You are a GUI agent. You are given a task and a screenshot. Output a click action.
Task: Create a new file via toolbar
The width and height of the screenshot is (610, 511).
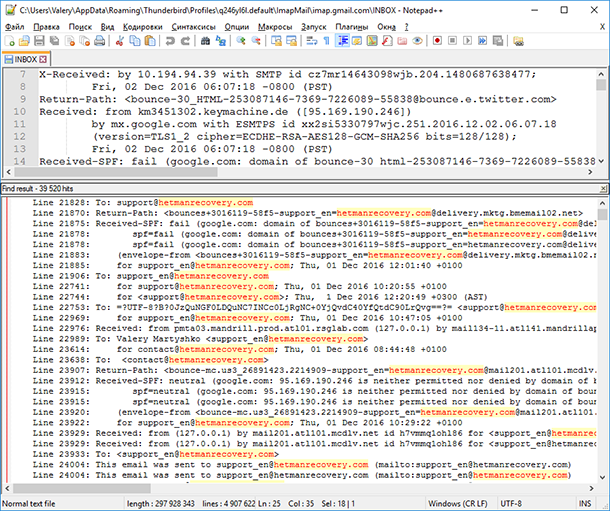click(x=9, y=41)
